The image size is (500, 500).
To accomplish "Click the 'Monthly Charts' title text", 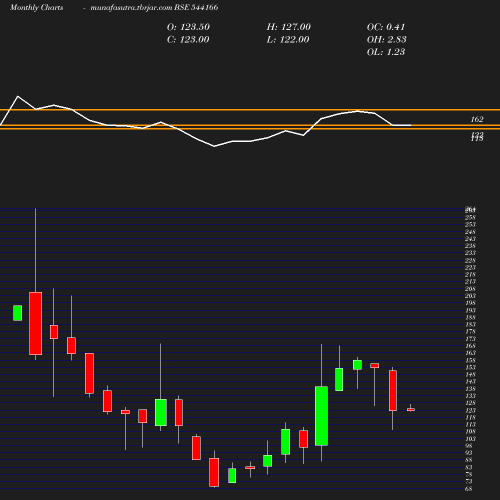I will (x=36, y=7).
